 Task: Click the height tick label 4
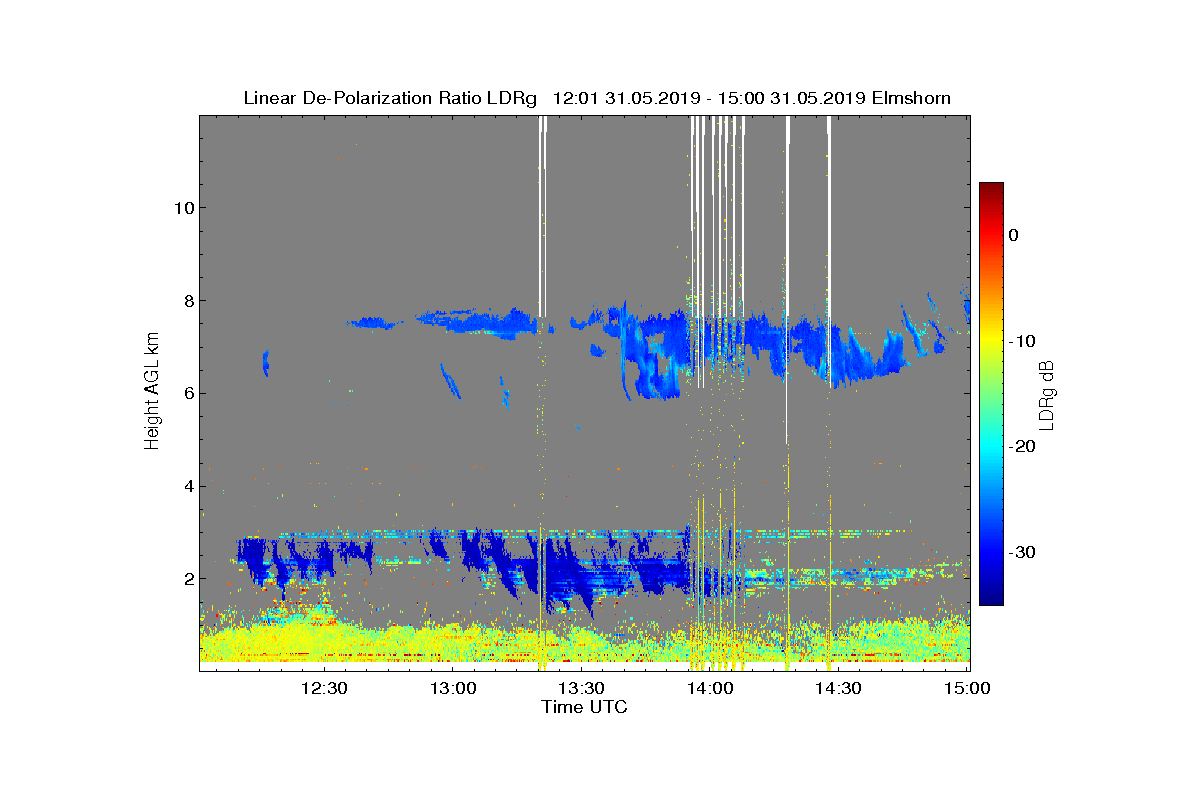187,486
